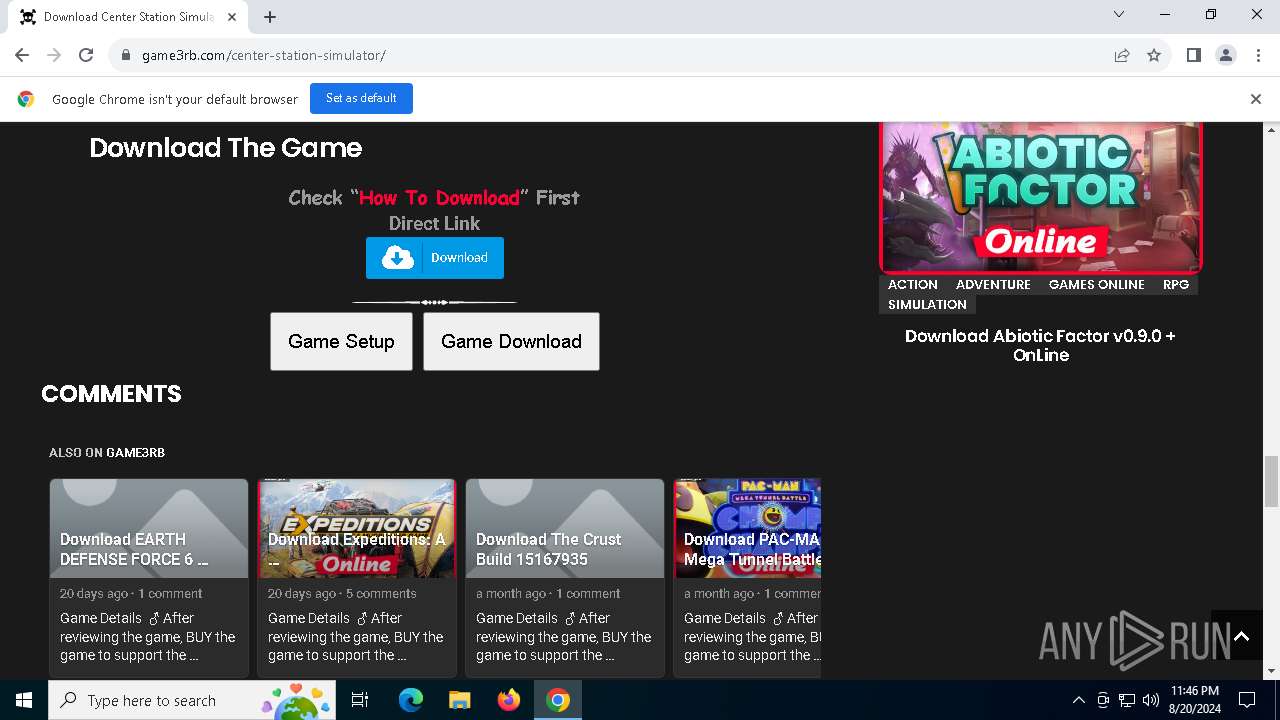The height and width of the screenshot is (720, 1280).
Task: Click the page vertical scrollbar thumb
Action: (1271, 481)
